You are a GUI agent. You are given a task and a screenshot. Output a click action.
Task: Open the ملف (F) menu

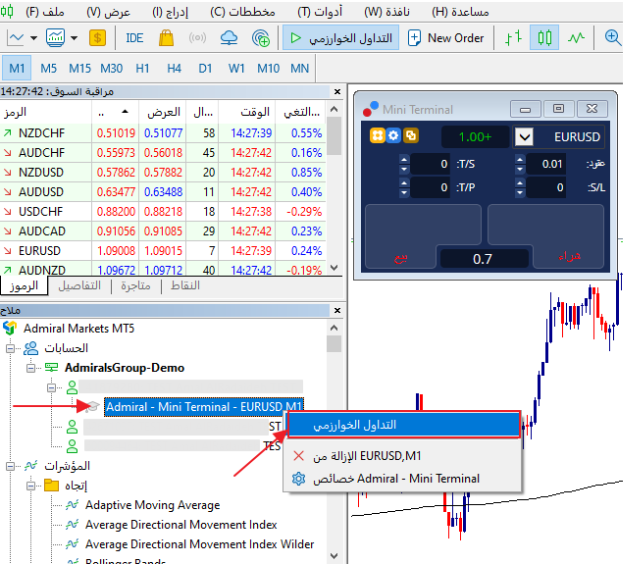pyautogui.click(x=45, y=12)
